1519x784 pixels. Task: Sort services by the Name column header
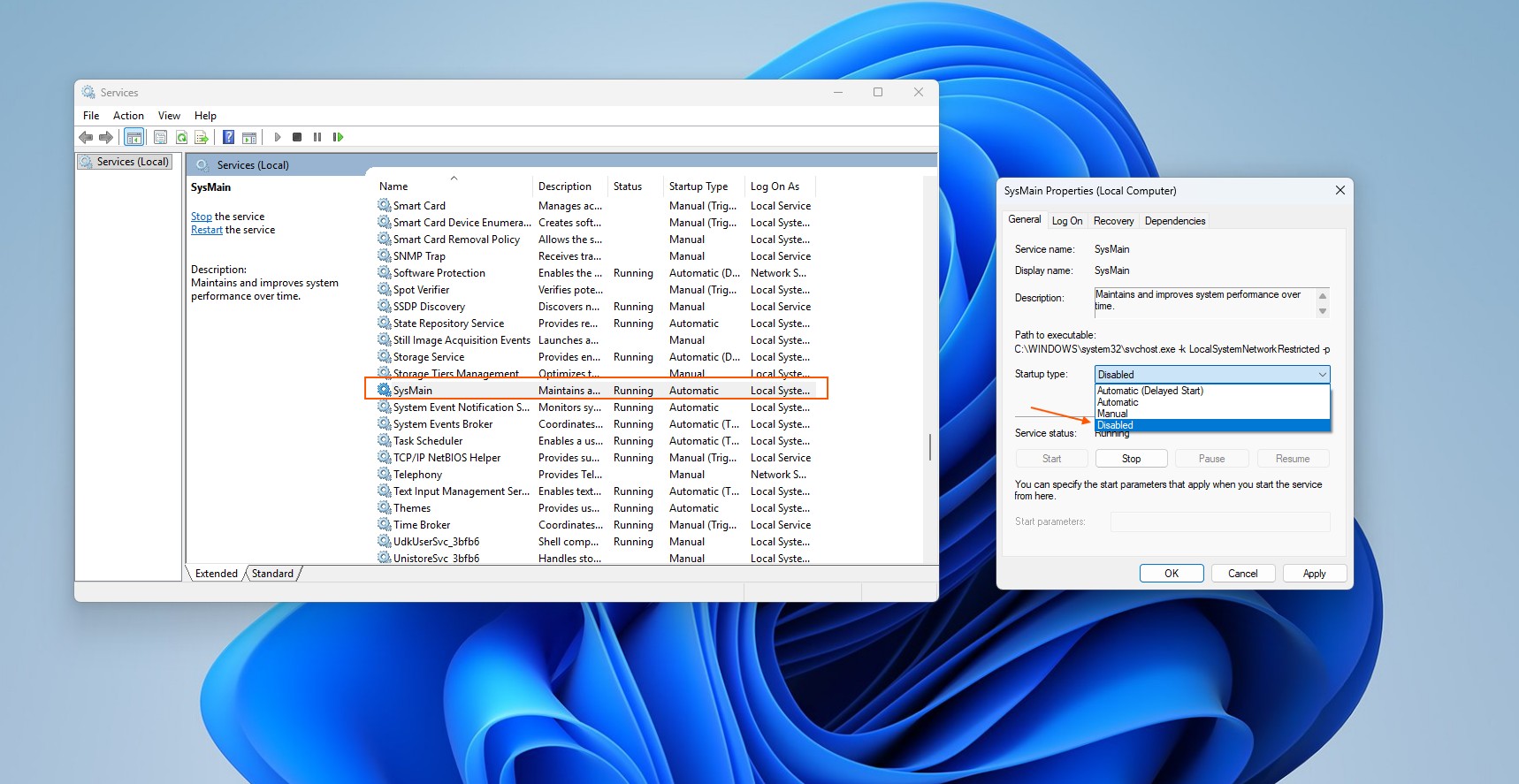(x=454, y=186)
